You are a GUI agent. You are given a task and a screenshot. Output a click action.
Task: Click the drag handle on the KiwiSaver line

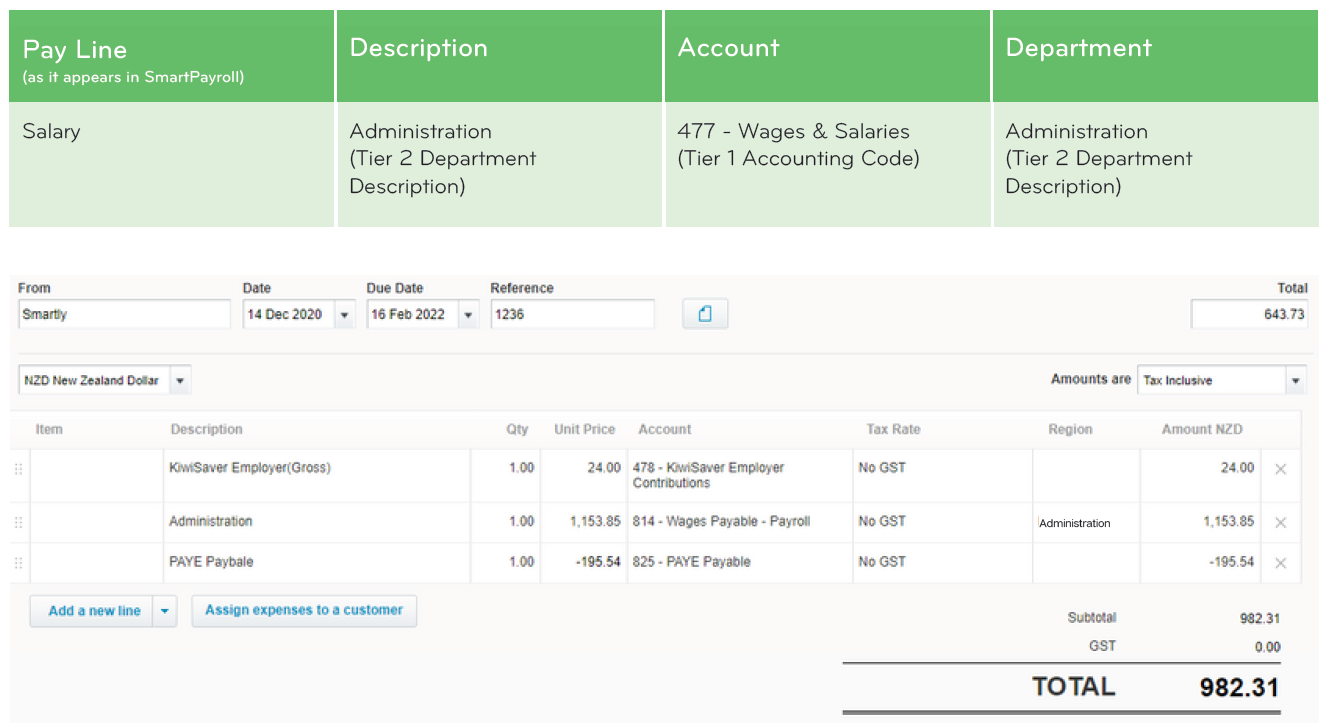tap(17, 467)
